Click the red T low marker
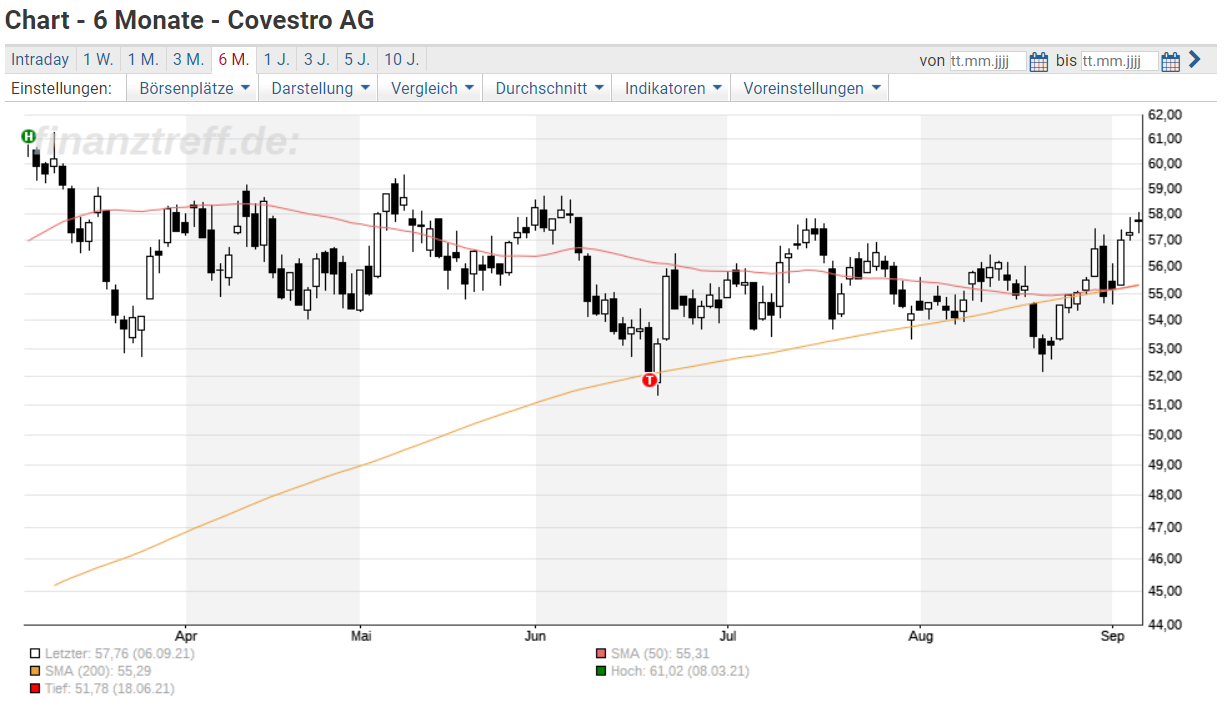 650,380
